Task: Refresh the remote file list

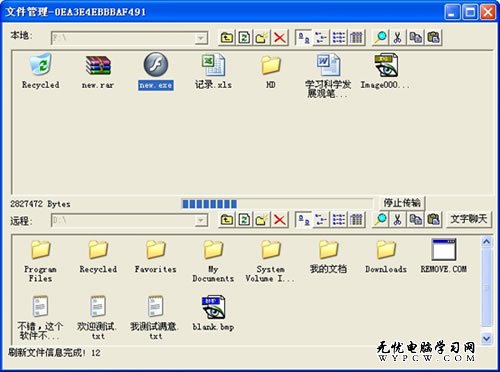Action: tap(244, 220)
